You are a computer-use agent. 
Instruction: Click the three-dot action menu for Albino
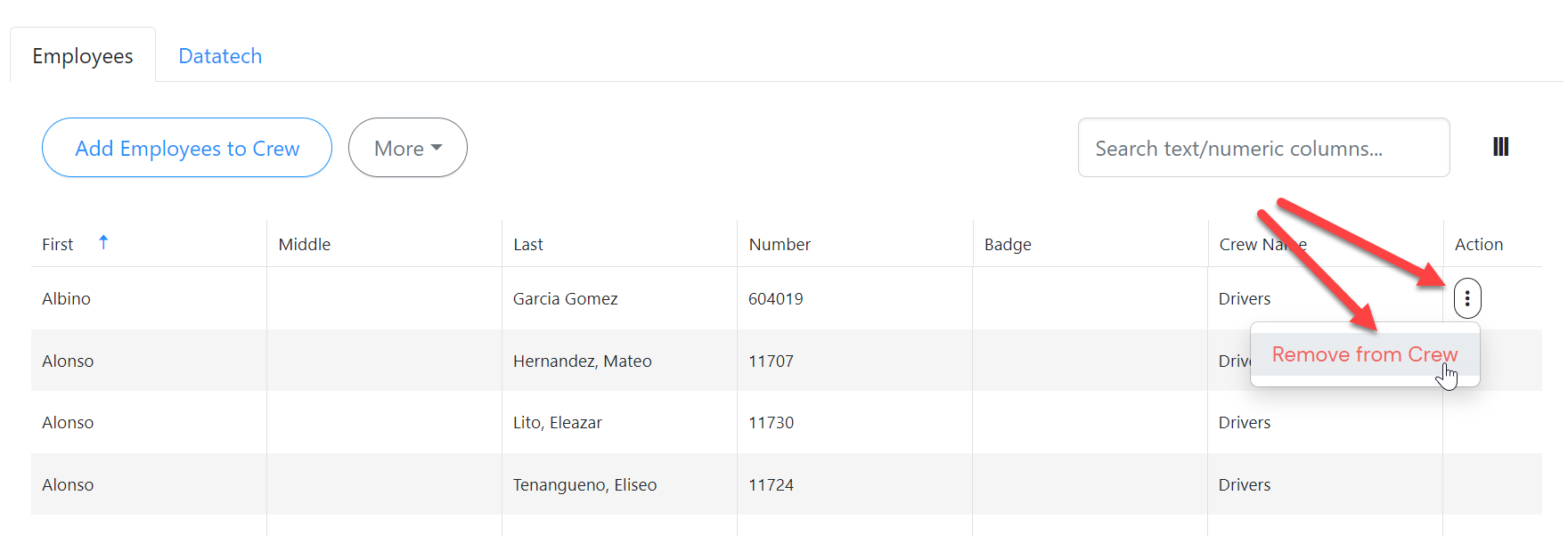coord(1466,298)
